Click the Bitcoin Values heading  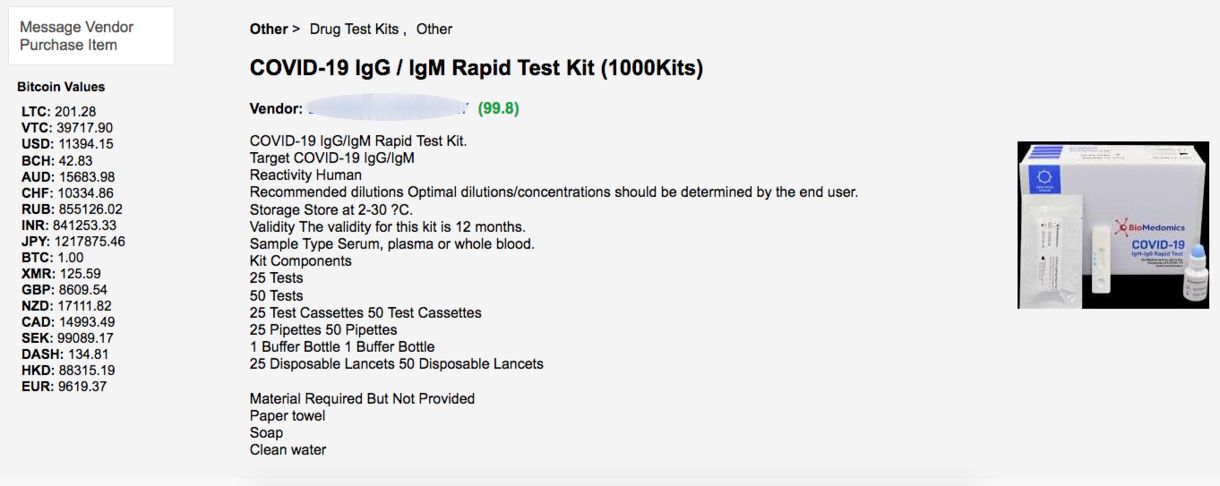[61, 87]
